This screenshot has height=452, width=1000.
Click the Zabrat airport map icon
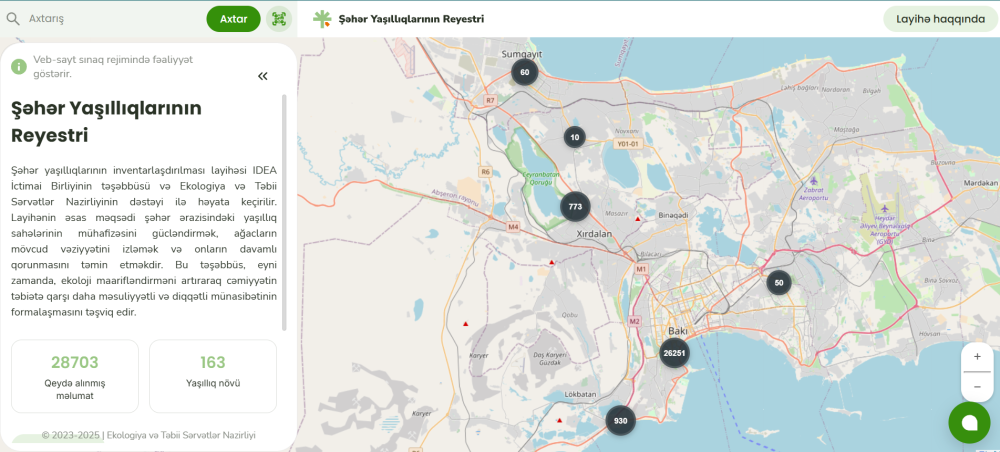pos(814,182)
